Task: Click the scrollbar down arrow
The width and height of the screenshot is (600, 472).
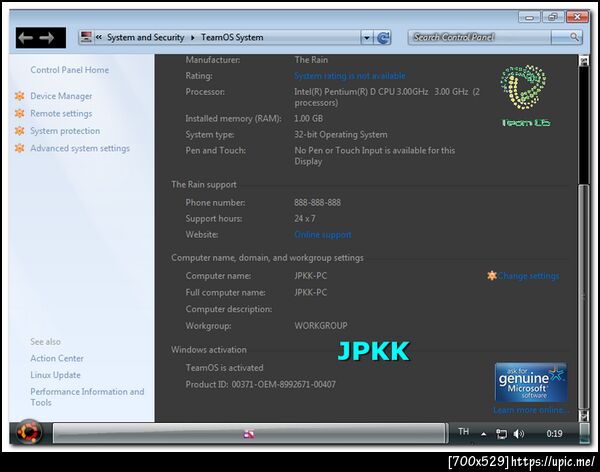Action: 584,415
